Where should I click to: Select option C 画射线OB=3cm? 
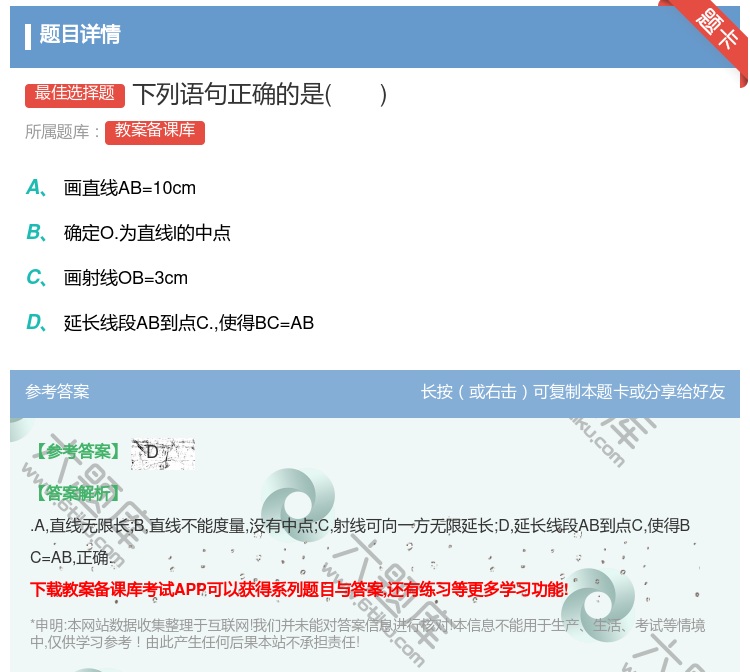tap(126, 278)
